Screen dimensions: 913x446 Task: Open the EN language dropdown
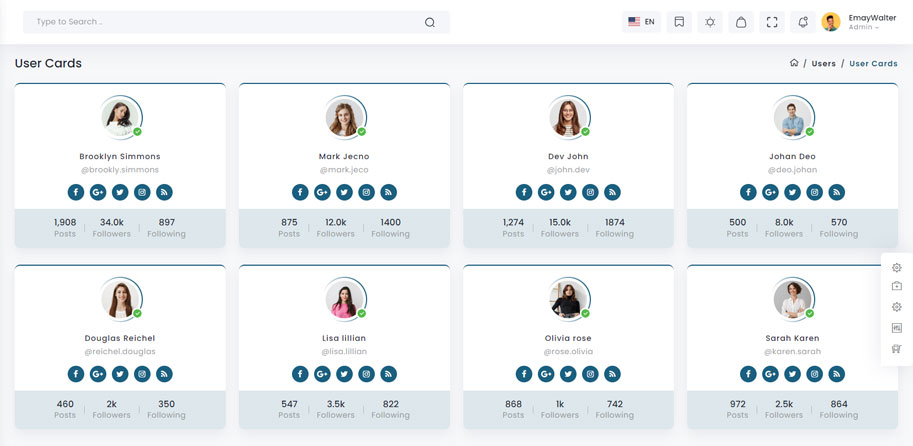(641, 22)
